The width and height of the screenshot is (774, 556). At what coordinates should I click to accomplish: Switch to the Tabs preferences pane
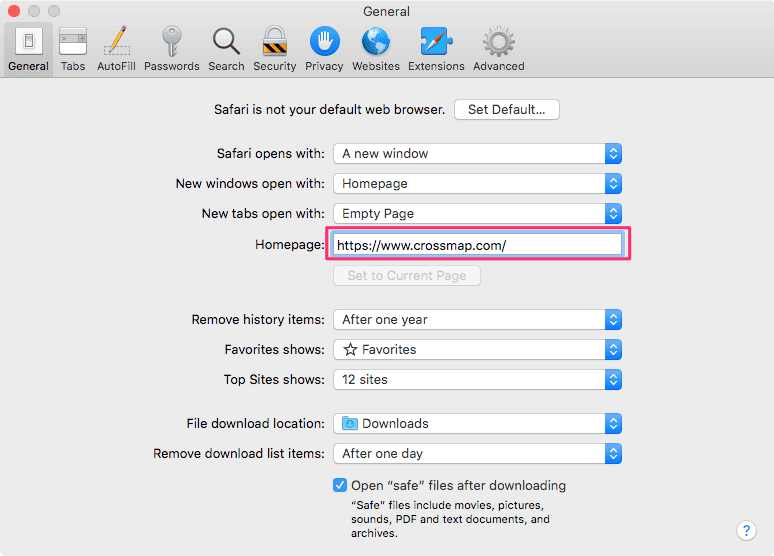[73, 49]
